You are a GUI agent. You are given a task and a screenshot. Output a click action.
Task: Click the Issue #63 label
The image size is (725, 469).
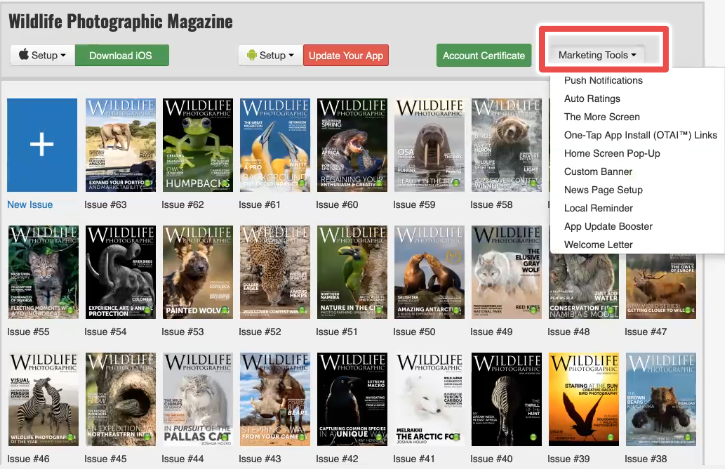[105, 204]
